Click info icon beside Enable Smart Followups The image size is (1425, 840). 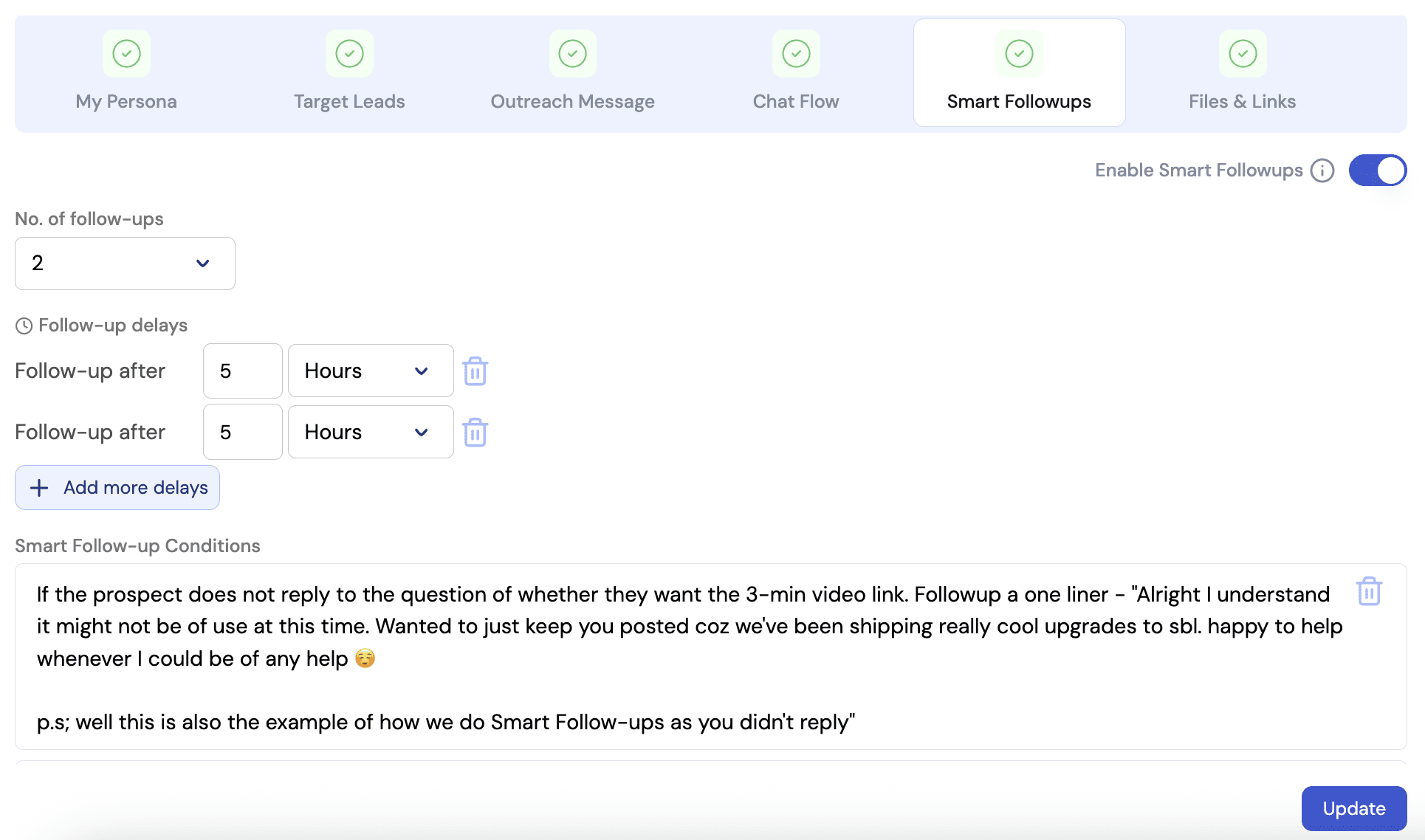[1322, 171]
